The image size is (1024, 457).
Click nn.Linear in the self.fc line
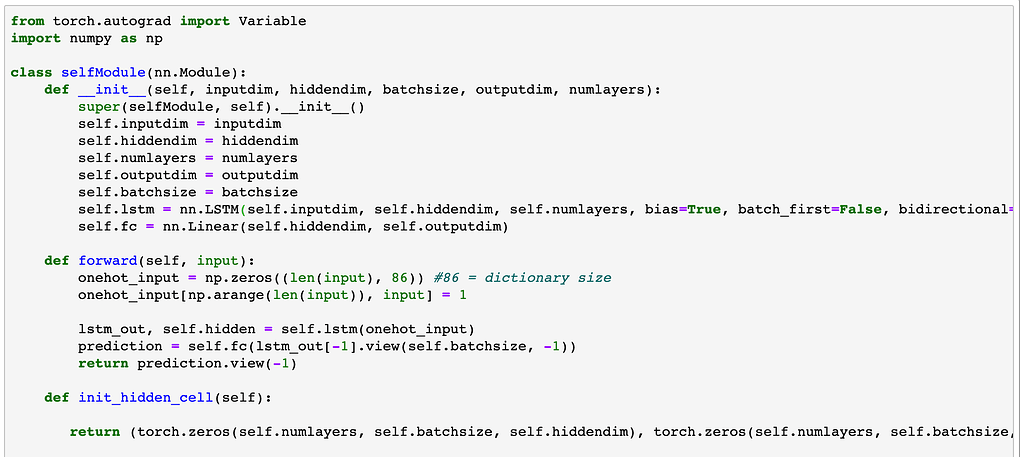[187, 226]
